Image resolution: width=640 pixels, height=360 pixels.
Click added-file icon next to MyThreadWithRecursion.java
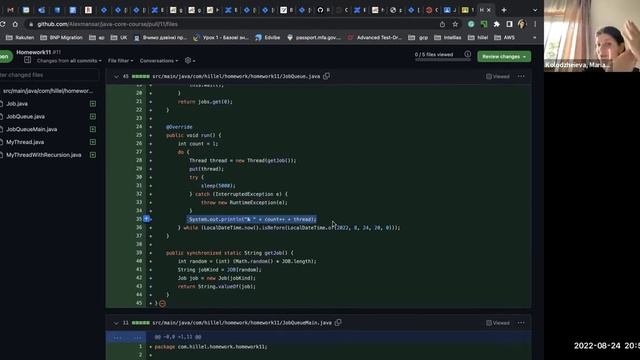coord(93,155)
